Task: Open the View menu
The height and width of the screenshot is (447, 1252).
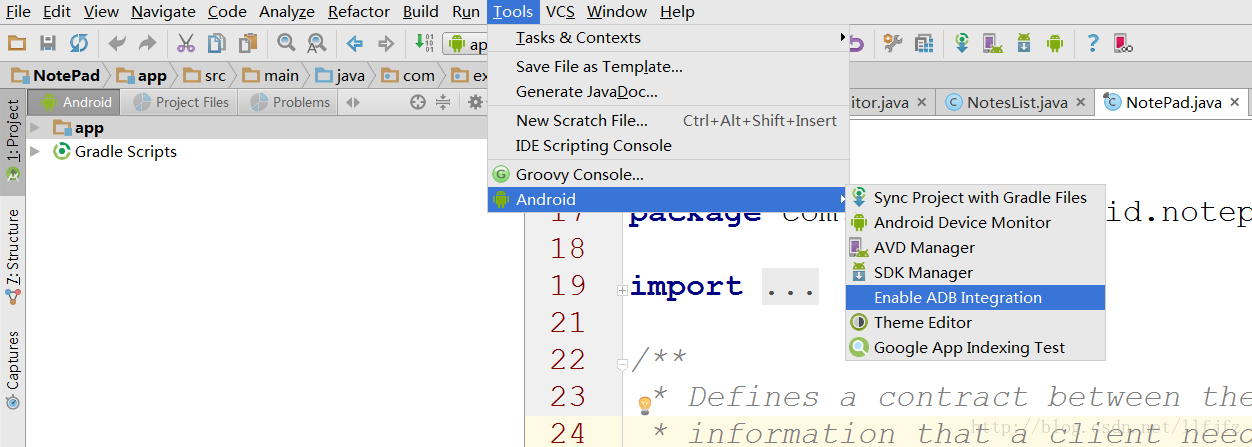Action: (101, 12)
